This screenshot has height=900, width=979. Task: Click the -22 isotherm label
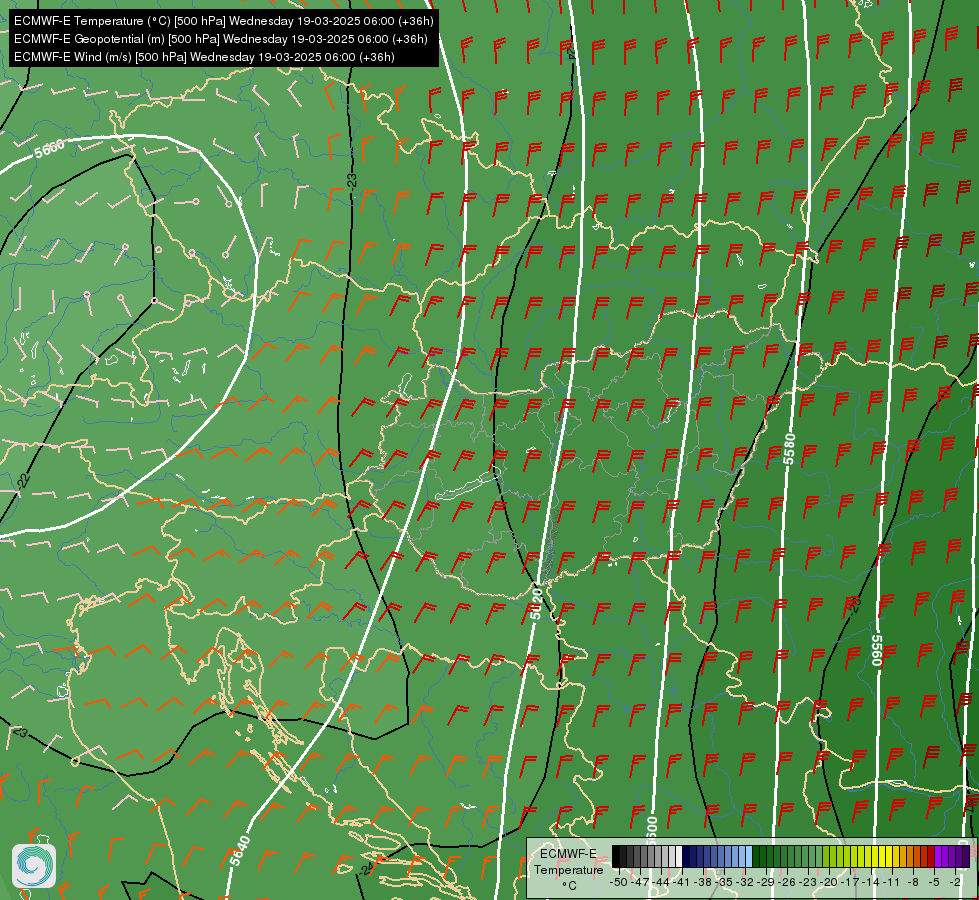pyautogui.click(x=23, y=480)
